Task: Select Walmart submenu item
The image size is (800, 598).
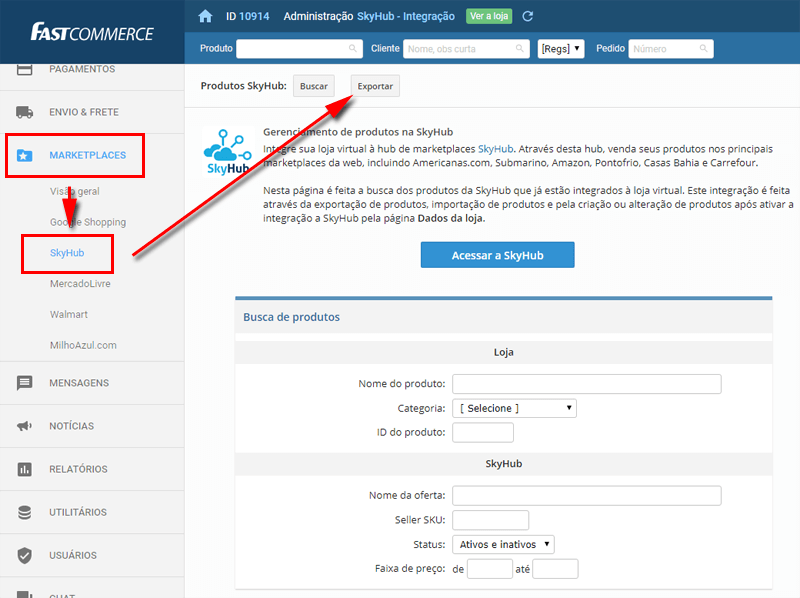Action: coord(69,314)
